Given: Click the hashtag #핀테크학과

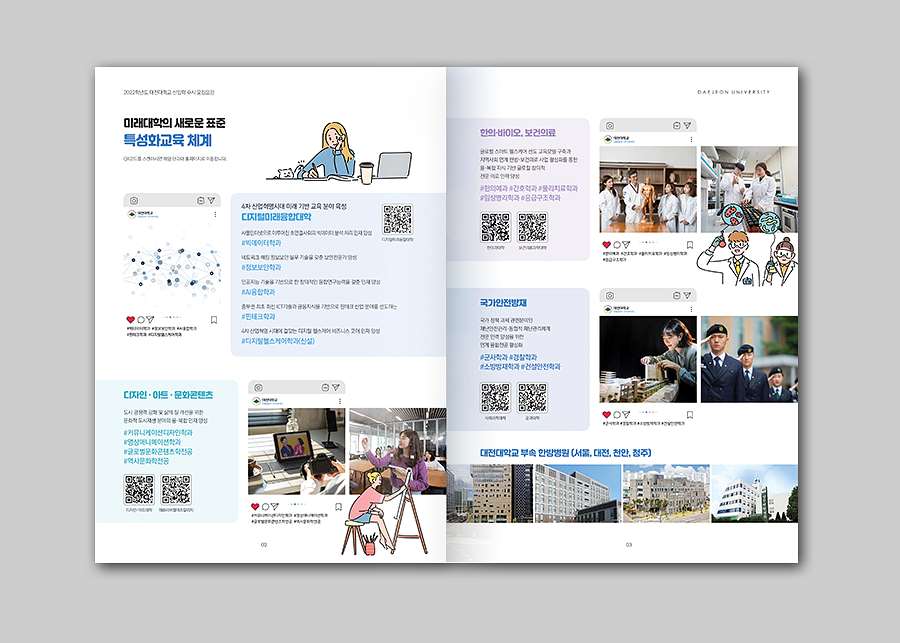Looking at the screenshot, I should click(x=258, y=316).
